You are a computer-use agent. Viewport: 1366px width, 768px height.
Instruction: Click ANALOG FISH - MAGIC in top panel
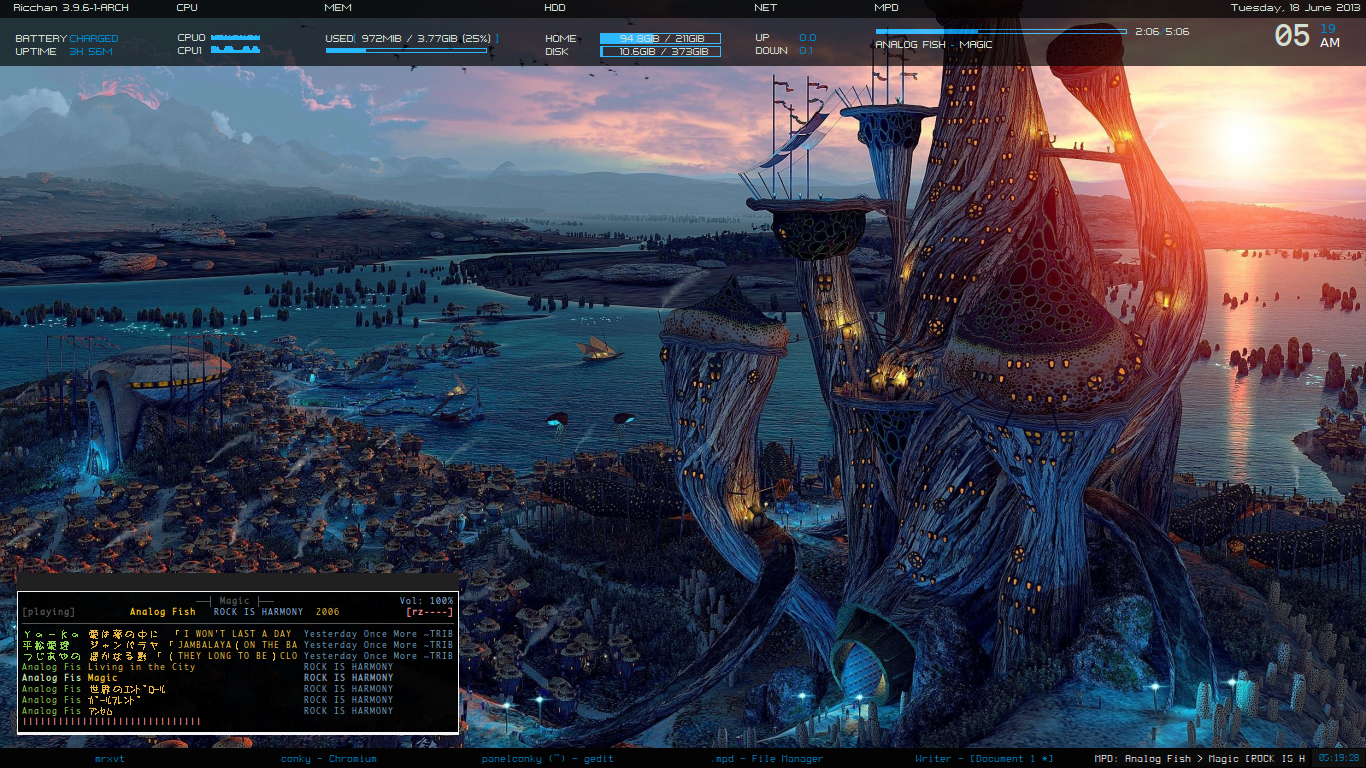pos(934,44)
